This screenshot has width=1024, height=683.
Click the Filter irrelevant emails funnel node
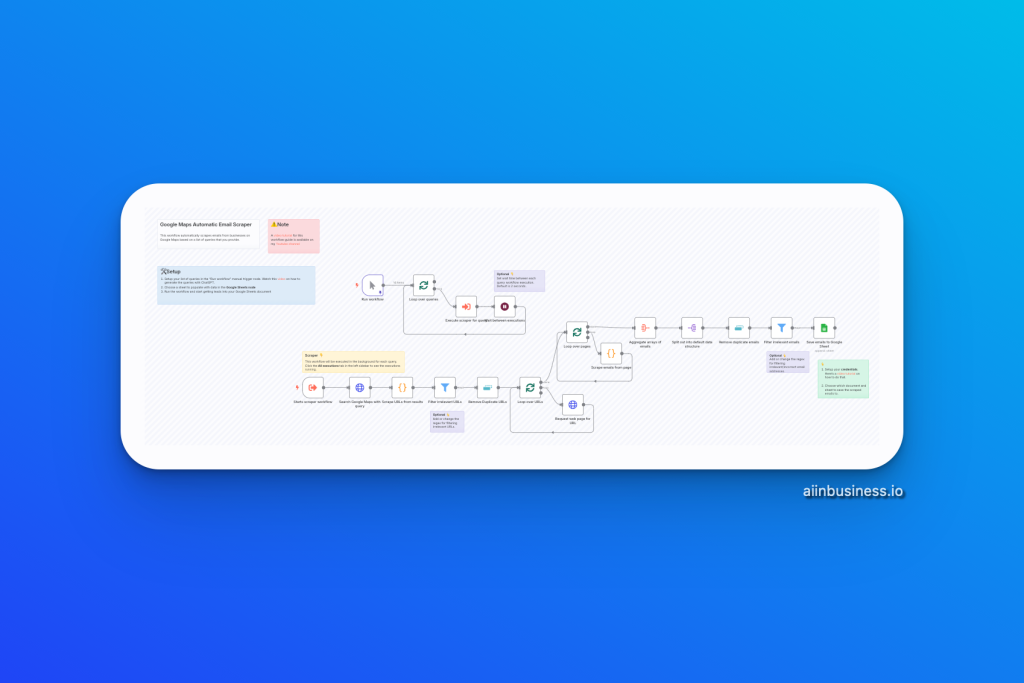782,328
